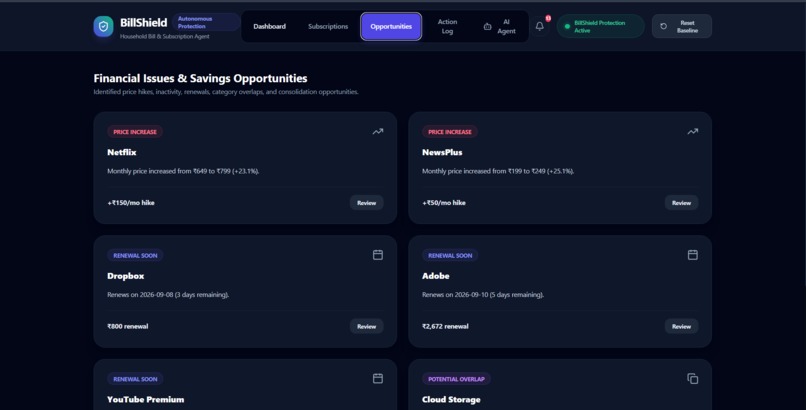This screenshot has width=806, height=410.
Task: Click the '+₹150/mo hike' amount
Action: 131,203
